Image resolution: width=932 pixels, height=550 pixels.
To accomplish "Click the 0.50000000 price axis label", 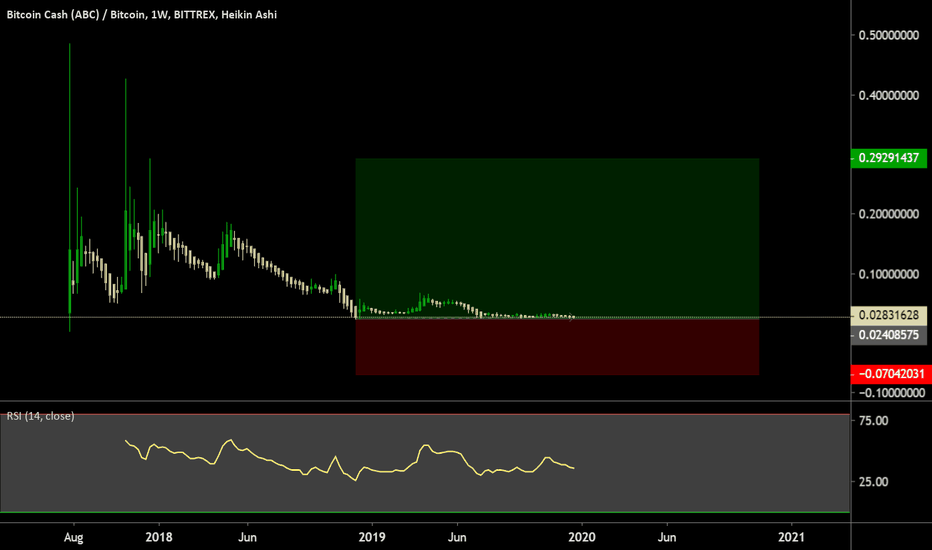I will point(889,35).
